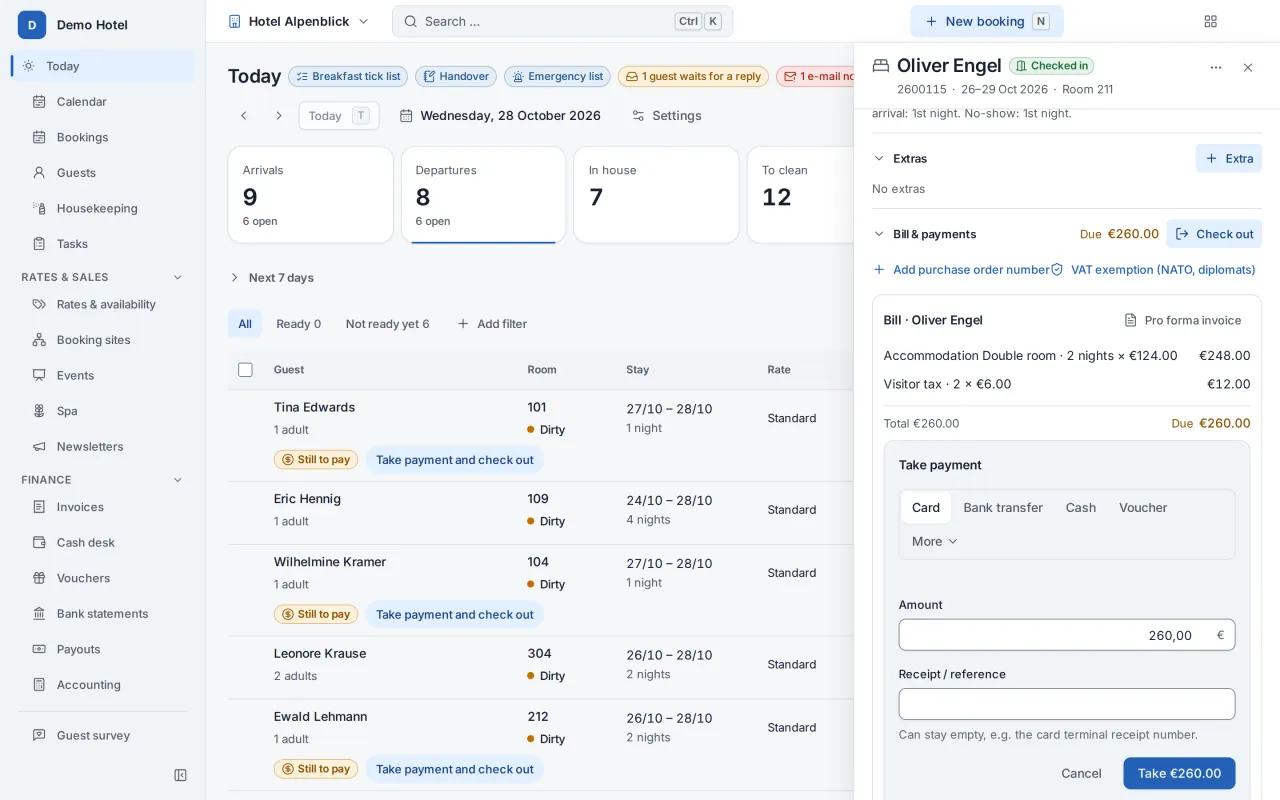Open the Vouchers page
Image resolution: width=1280 pixels, height=800 pixels.
(103, 578)
